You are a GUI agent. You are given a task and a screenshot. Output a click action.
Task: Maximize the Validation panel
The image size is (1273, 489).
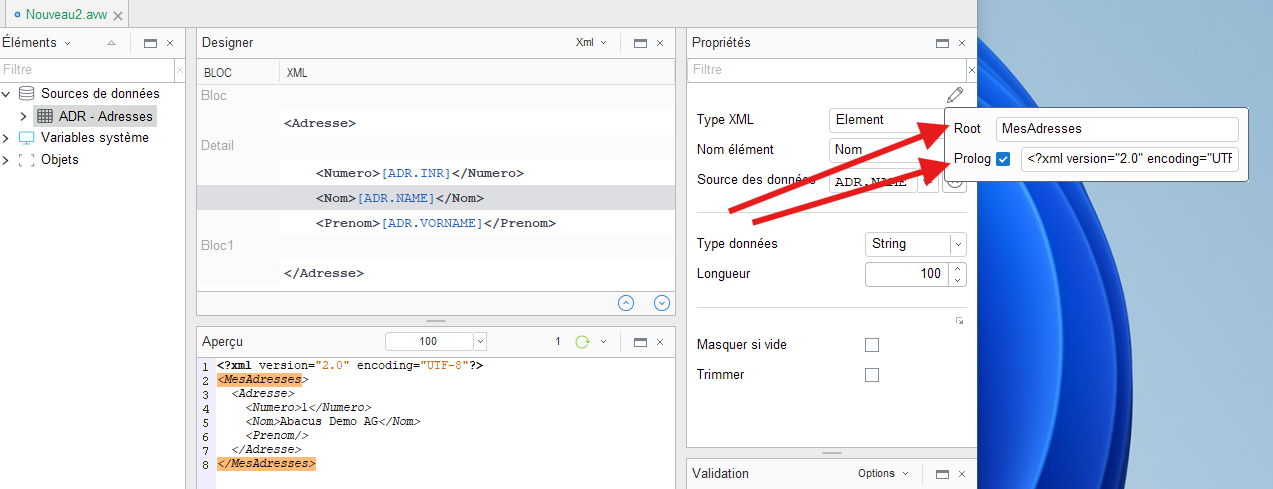[942, 473]
